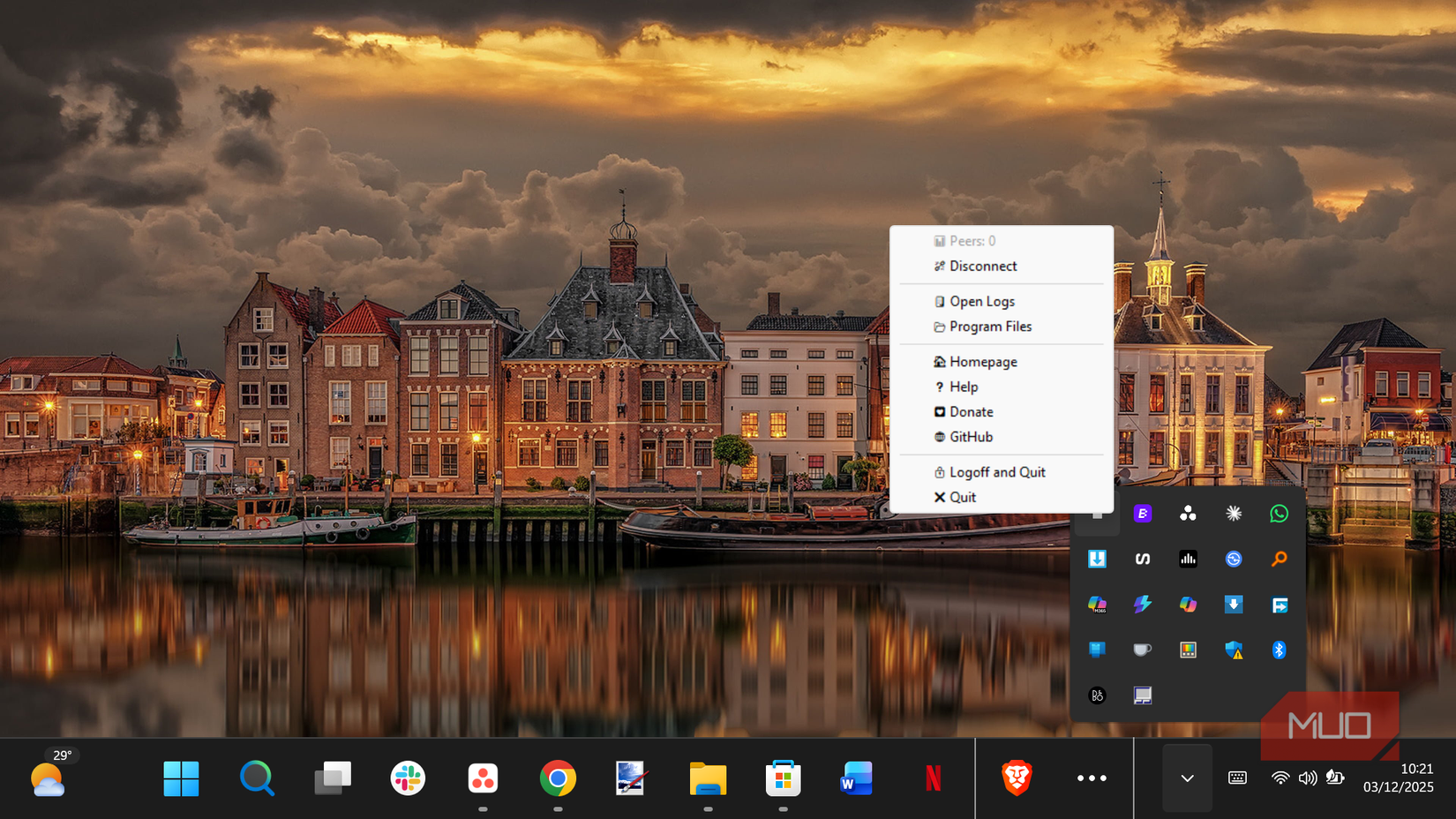Screen dimensions: 1456x819
Task: Click the WhatsApp icon in the system tray
Action: pyautogui.click(x=1279, y=514)
